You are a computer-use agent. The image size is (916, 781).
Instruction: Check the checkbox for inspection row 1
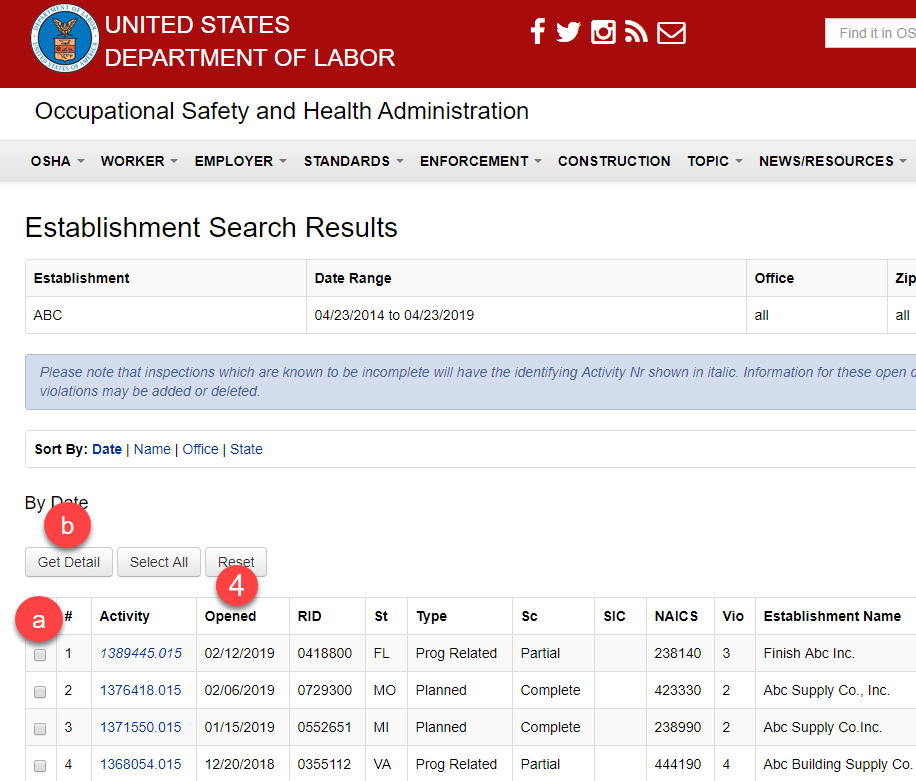pos(40,655)
